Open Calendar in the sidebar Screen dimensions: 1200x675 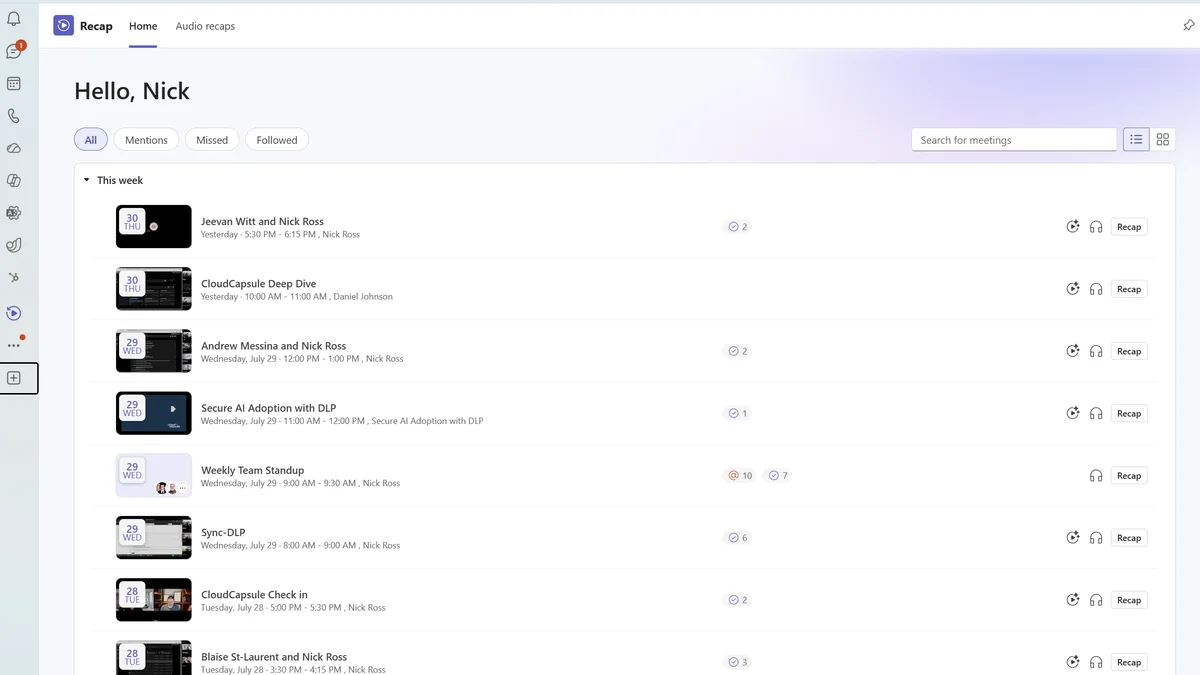pyautogui.click(x=14, y=84)
